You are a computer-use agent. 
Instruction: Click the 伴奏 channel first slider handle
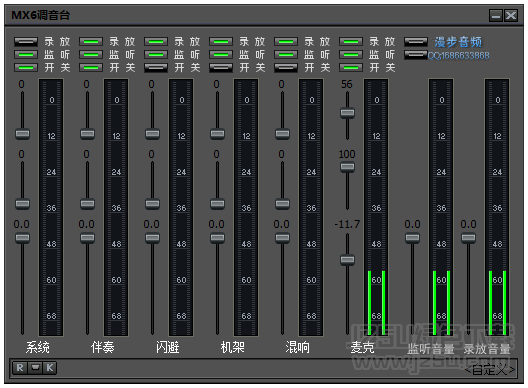coord(88,134)
